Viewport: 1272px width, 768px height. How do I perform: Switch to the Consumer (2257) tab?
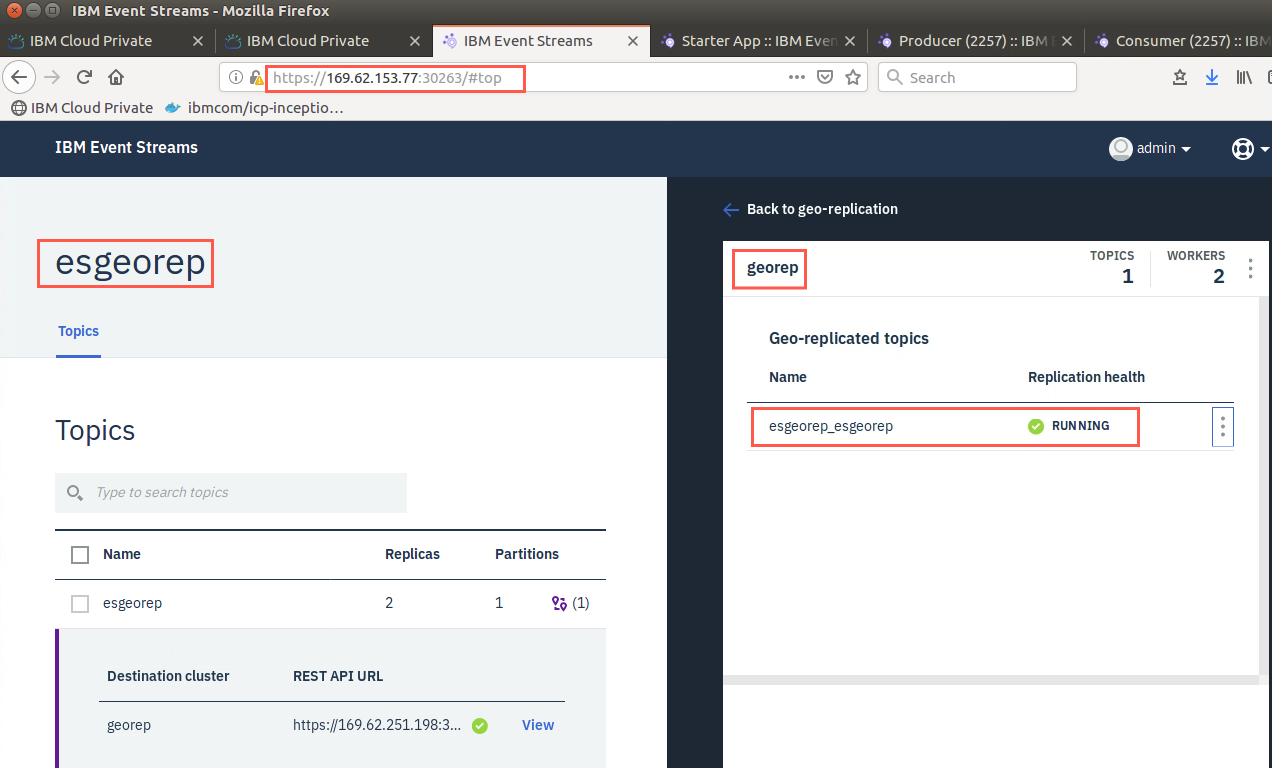(x=1179, y=41)
